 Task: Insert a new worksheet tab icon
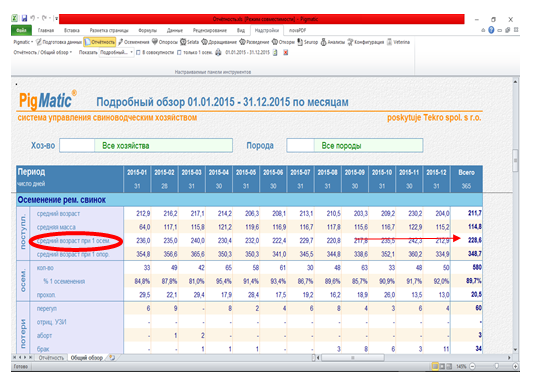pyautogui.click(x=112, y=357)
